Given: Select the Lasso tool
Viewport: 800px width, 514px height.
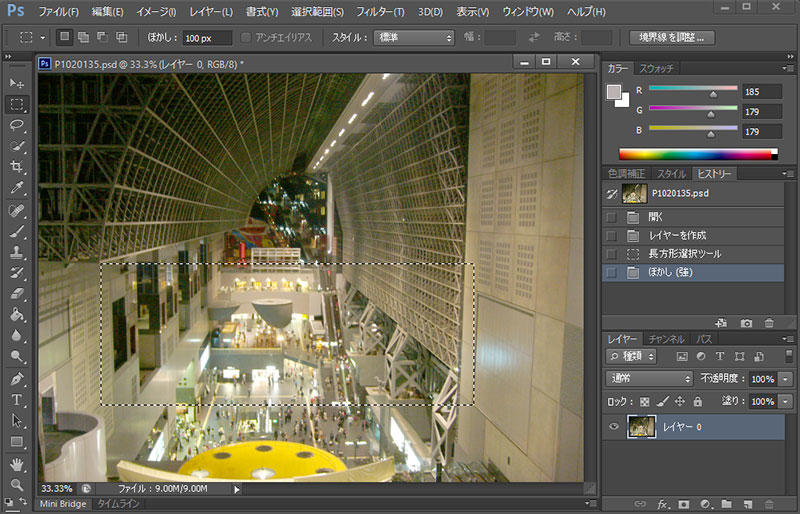Looking at the screenshot, I should 17,125.
